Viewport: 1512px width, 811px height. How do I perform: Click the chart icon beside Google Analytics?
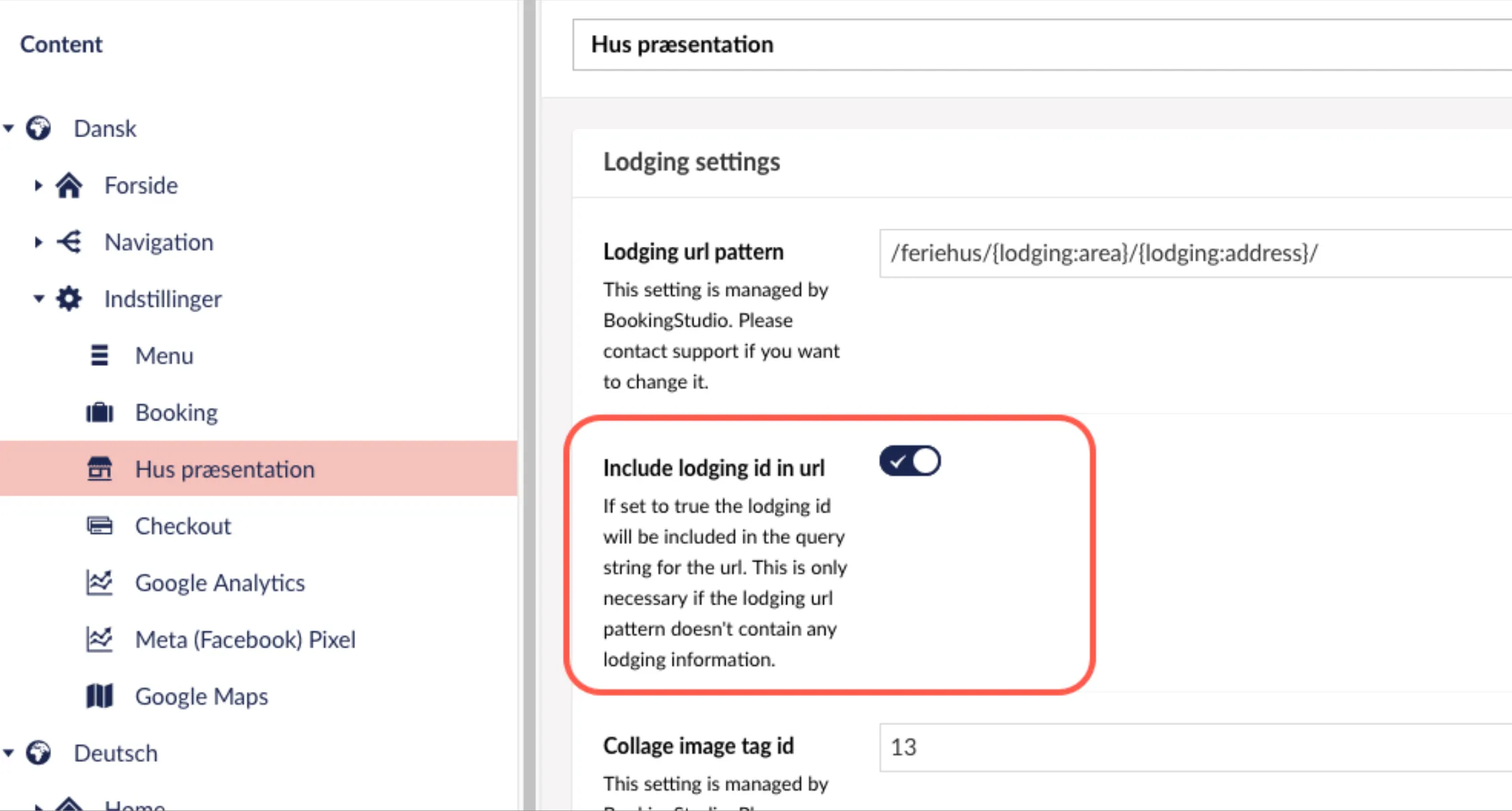(x=100, y=582)
